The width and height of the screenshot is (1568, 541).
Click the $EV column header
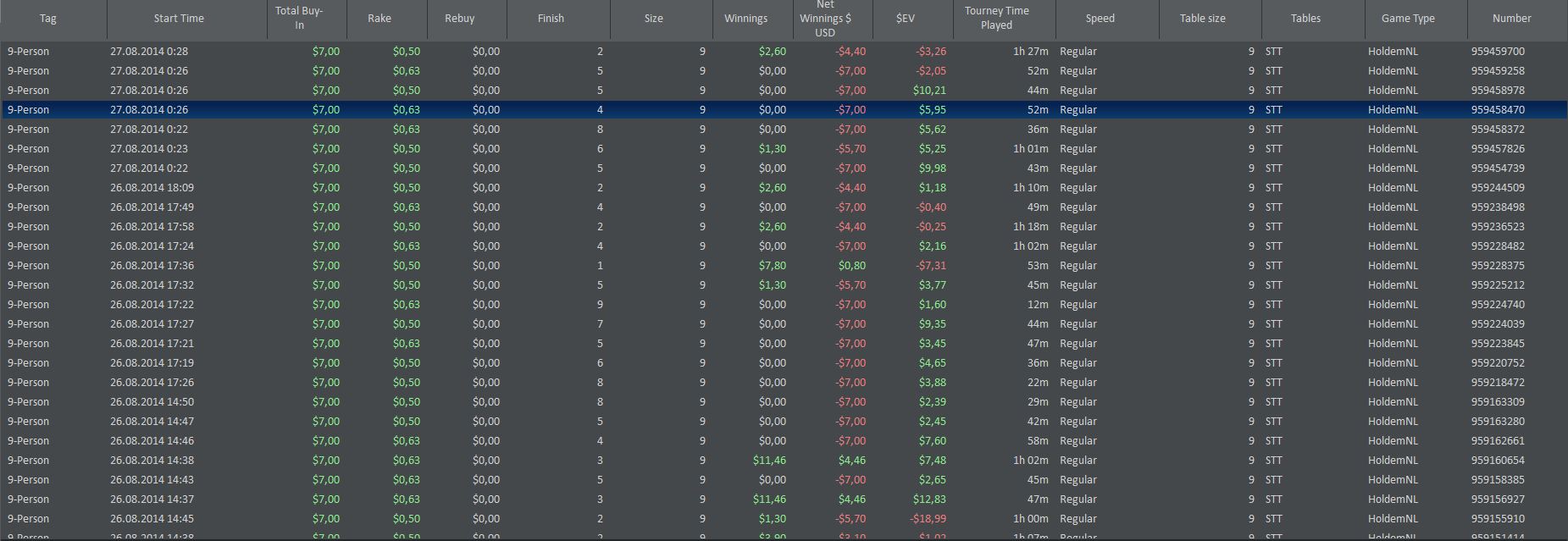pyautogui.click(x=906, y=19)
